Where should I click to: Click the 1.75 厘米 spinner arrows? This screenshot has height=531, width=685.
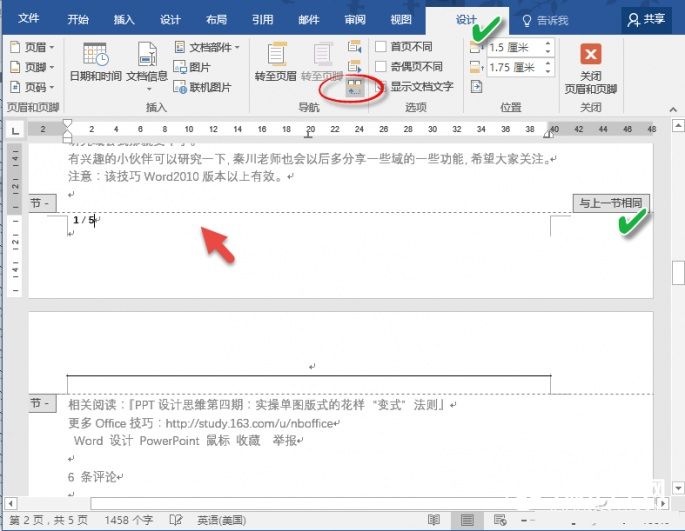click(548, 67)
